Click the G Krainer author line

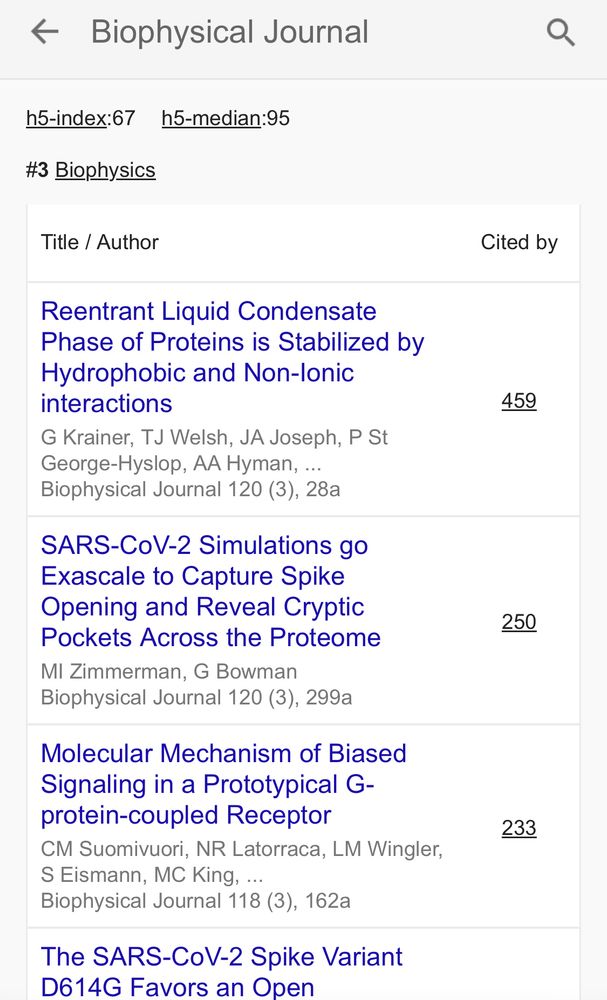tap(214, 450)
